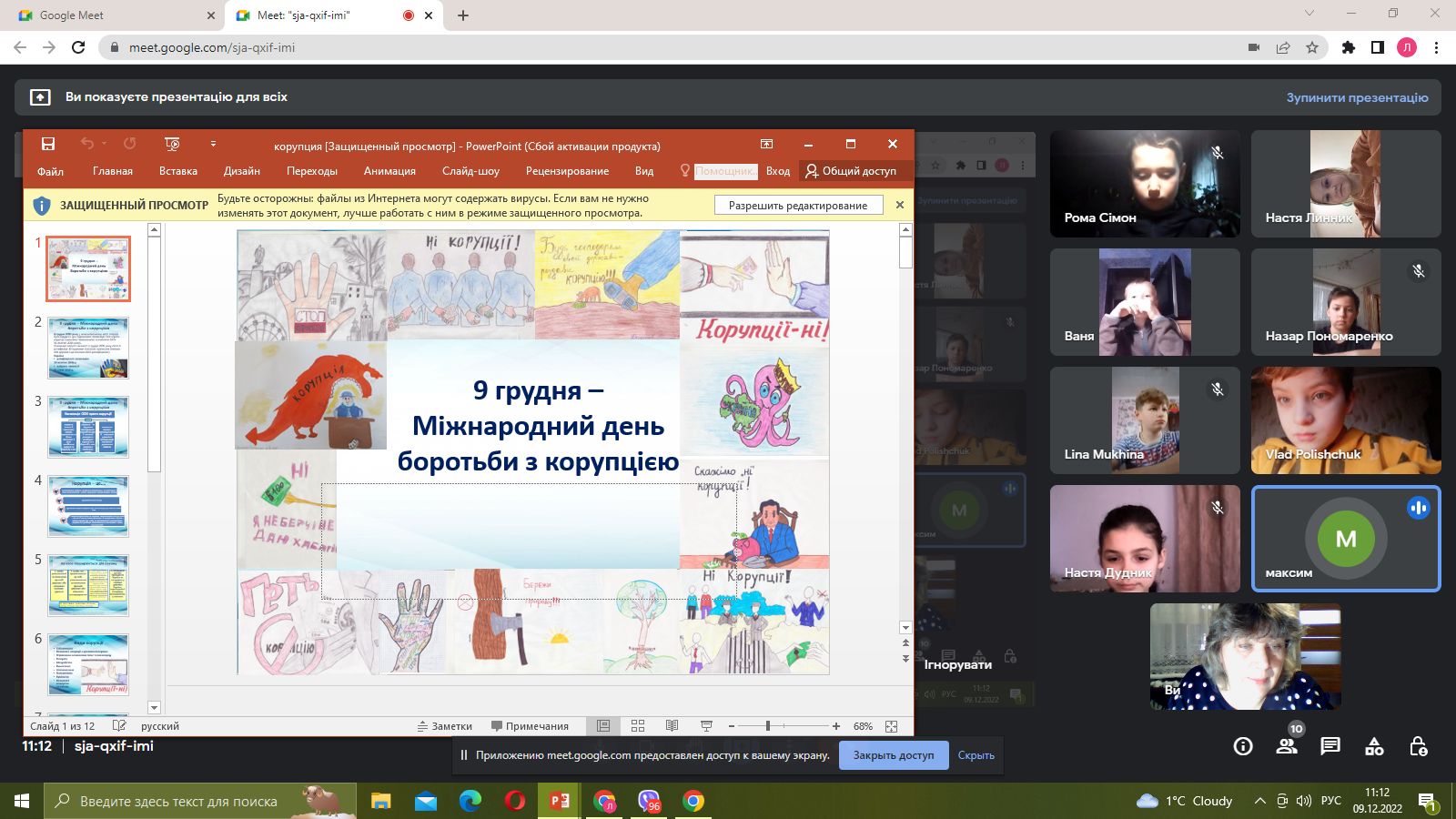The height and width of the screenshot is (819, 1456).
Task: Switch to Slide Sorter view icon
Action: click(638, 726)
